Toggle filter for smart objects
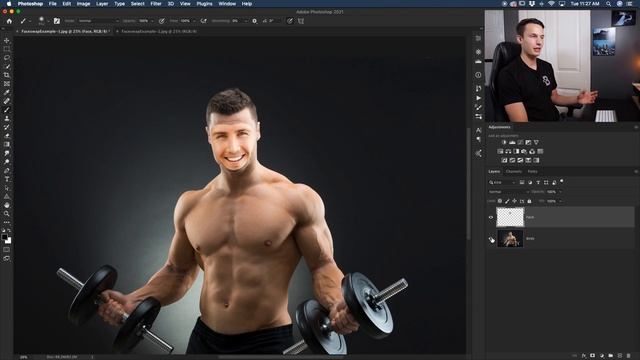Viewport: 640px width, 360px height. coord(554,182)
